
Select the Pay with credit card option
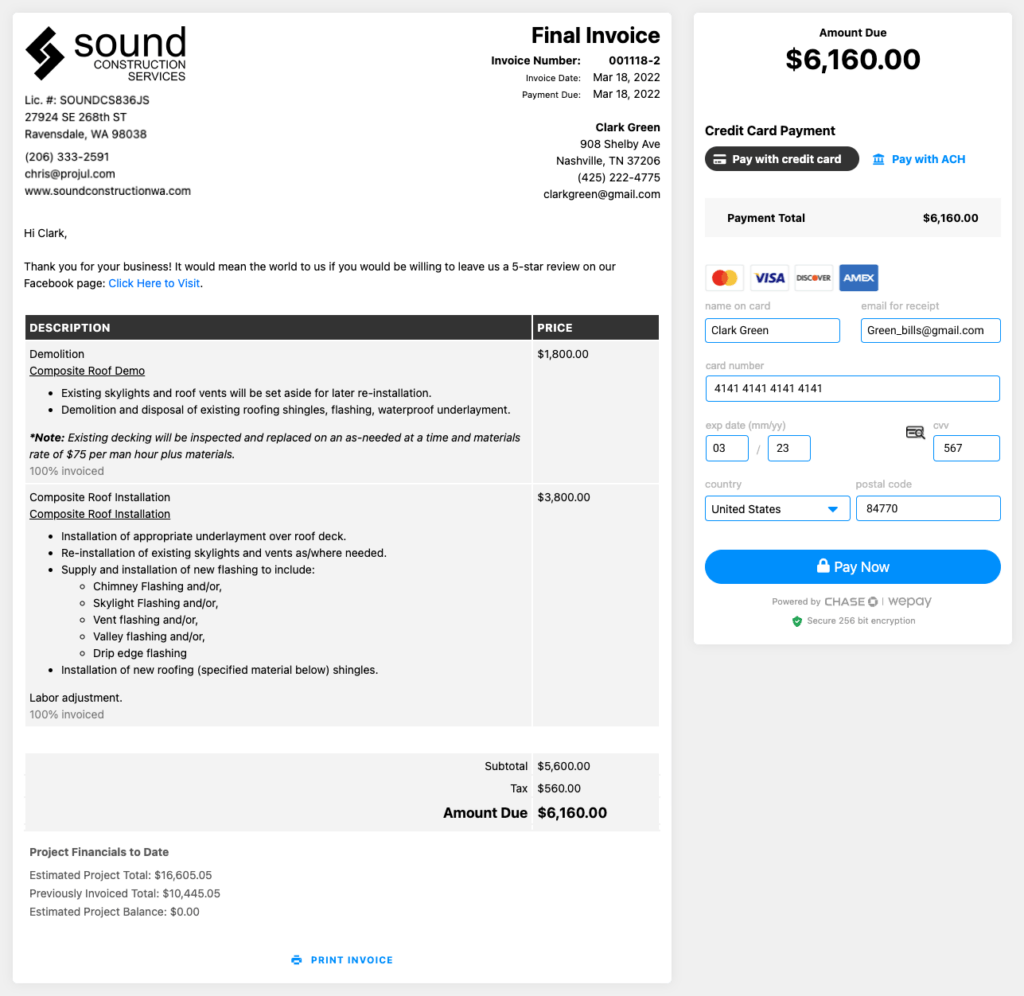[x=781, y=159]
